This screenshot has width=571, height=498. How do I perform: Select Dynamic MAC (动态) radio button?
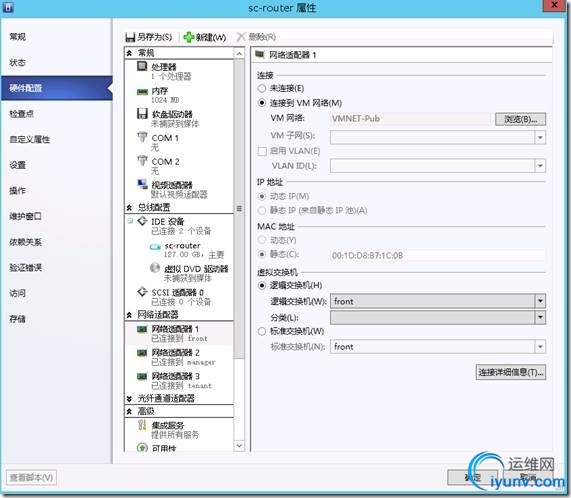tap(262, 240)
